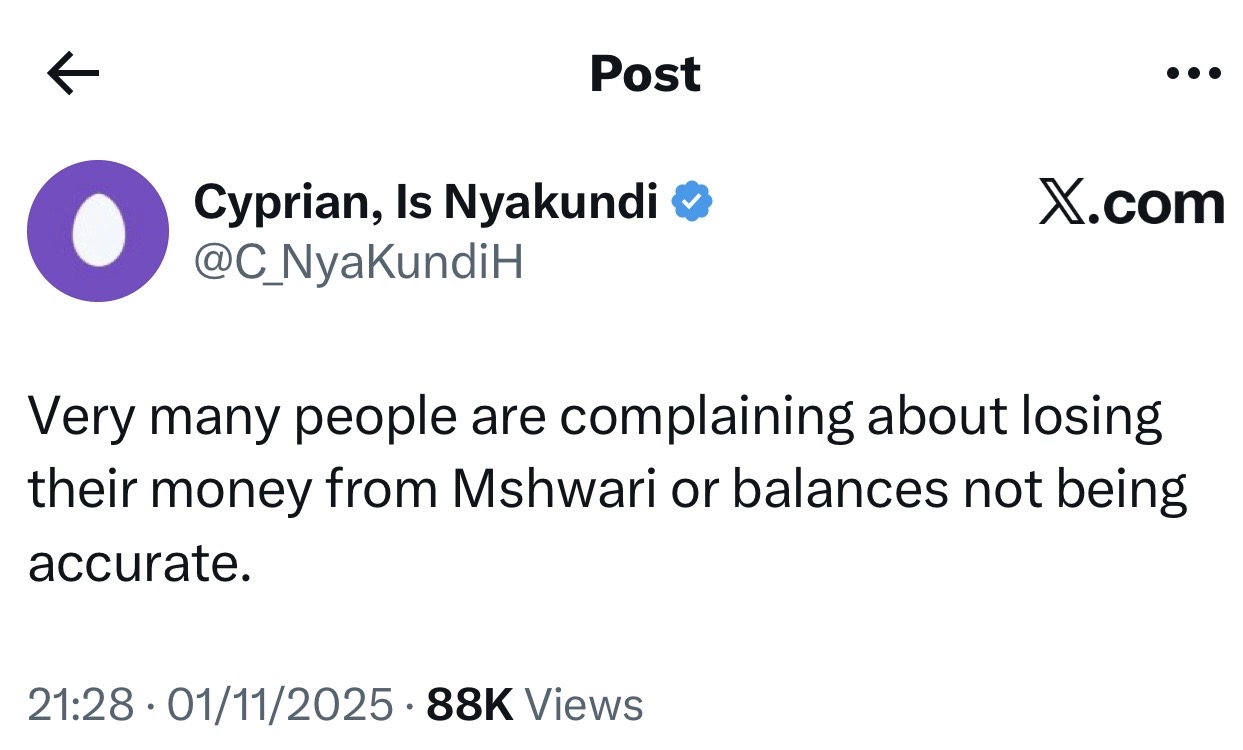Click the 21:28 post time
The width and height of the screenshot is (1243, 750).
point(80,705)
